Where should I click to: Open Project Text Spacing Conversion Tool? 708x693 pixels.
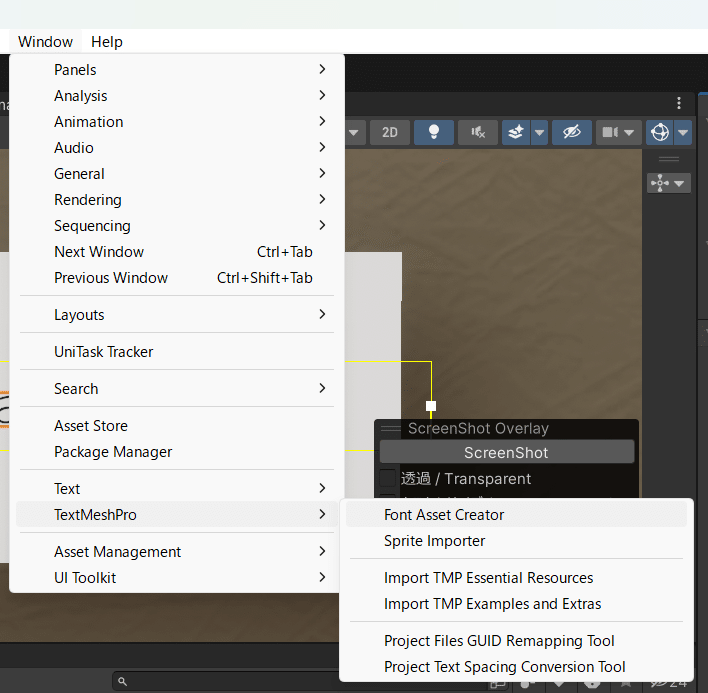coord(516,667)
